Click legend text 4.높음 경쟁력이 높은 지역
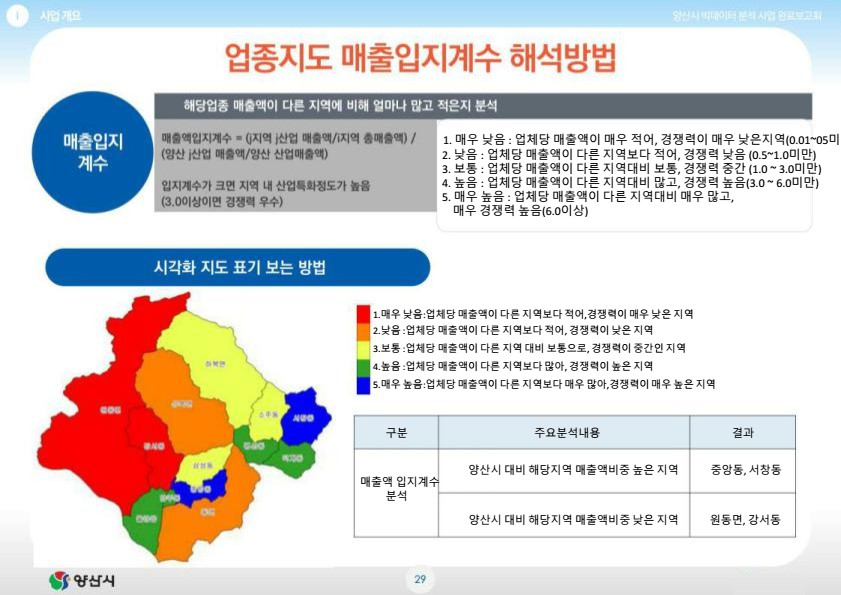 pyautogui.click(x=513, y=366)
